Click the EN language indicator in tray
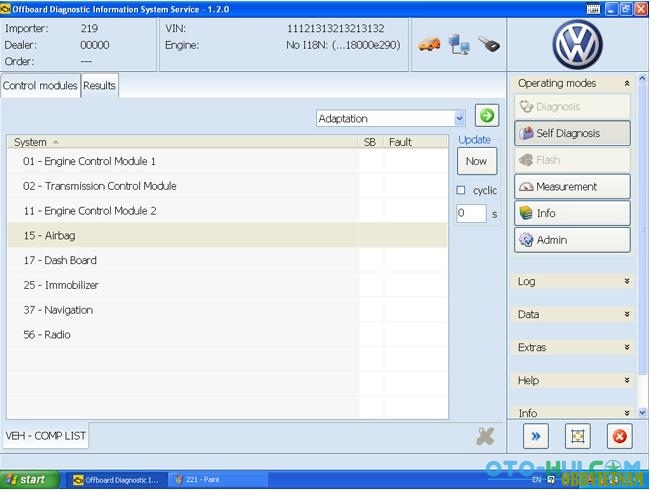Image resolution: width=651 pixels, height=490 pixels. [536, 480]
